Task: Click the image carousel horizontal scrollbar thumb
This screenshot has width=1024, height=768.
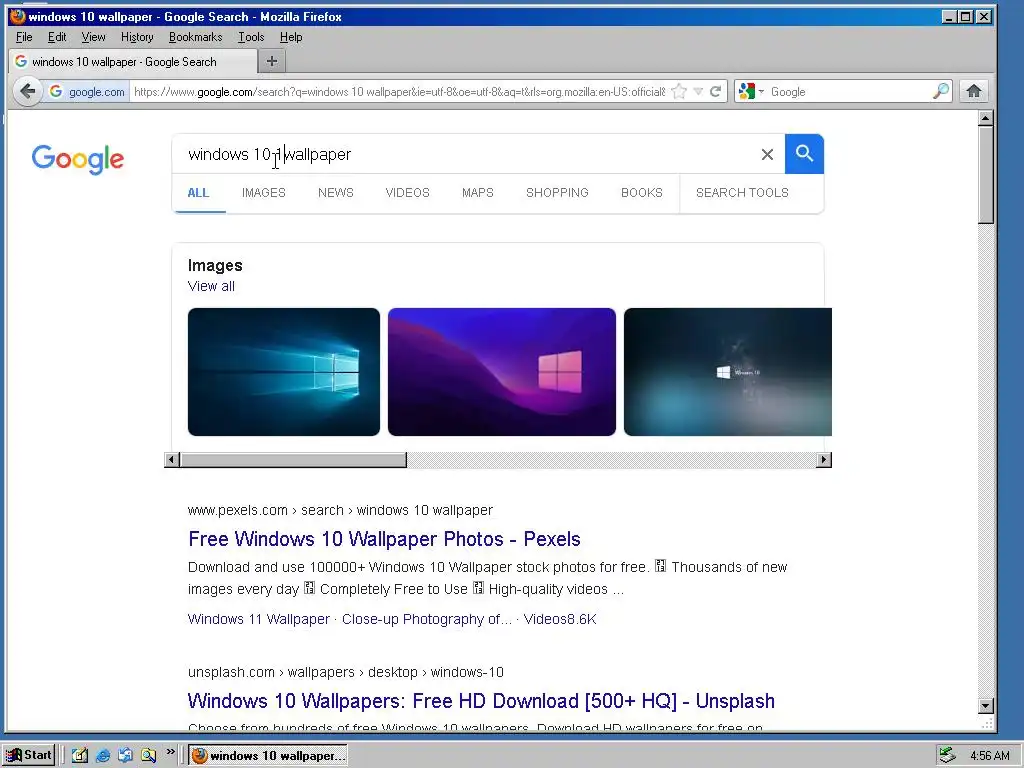Action: pos(293,460)
